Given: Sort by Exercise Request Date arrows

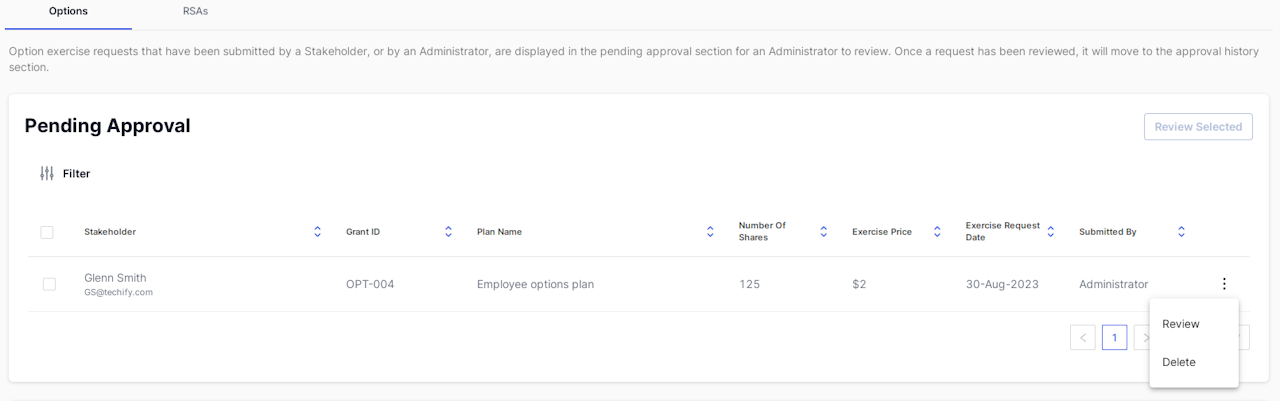Looking at the screenshot, I should (1051, 232).
